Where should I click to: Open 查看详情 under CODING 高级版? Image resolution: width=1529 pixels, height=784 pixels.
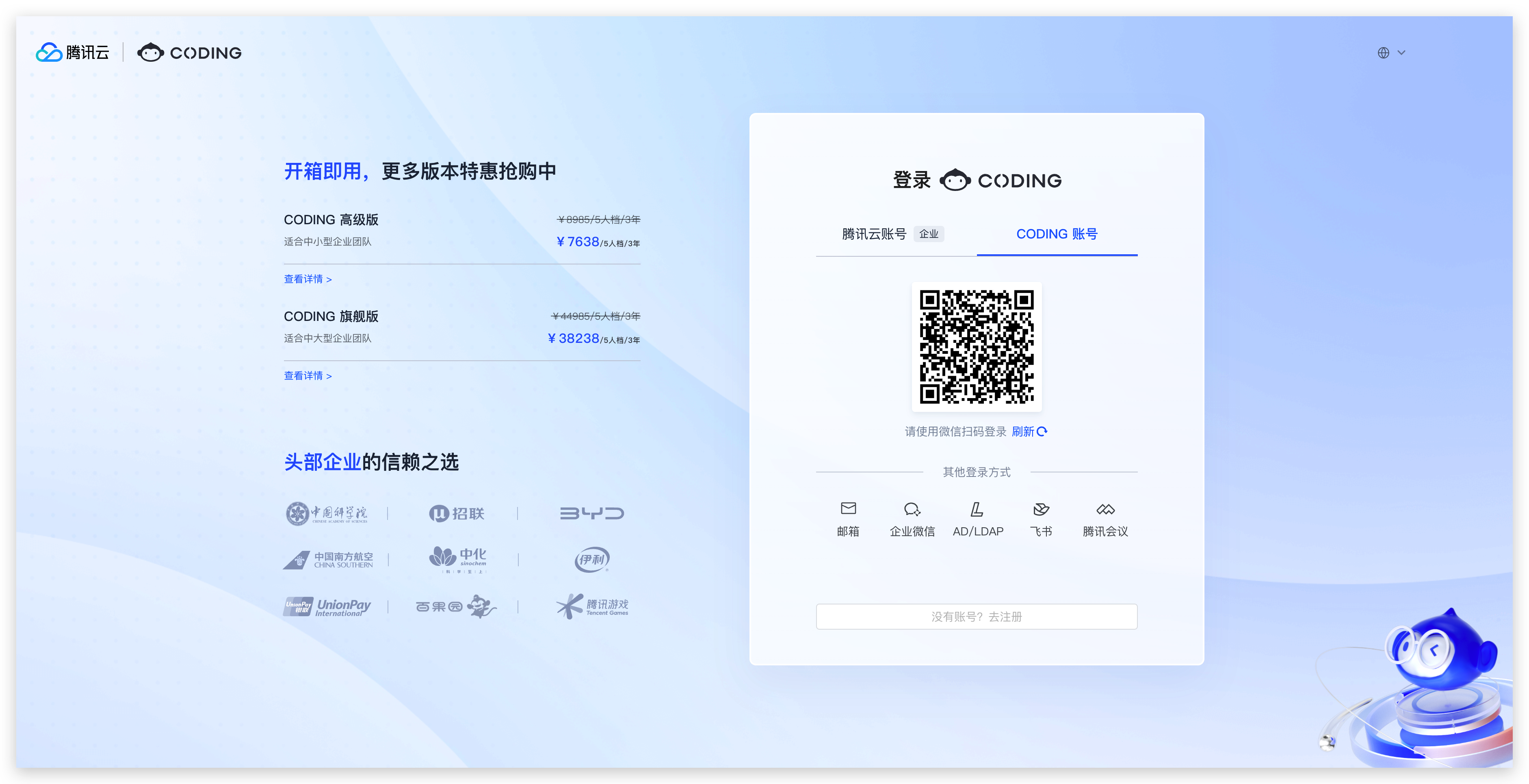(x=308, y=279)
